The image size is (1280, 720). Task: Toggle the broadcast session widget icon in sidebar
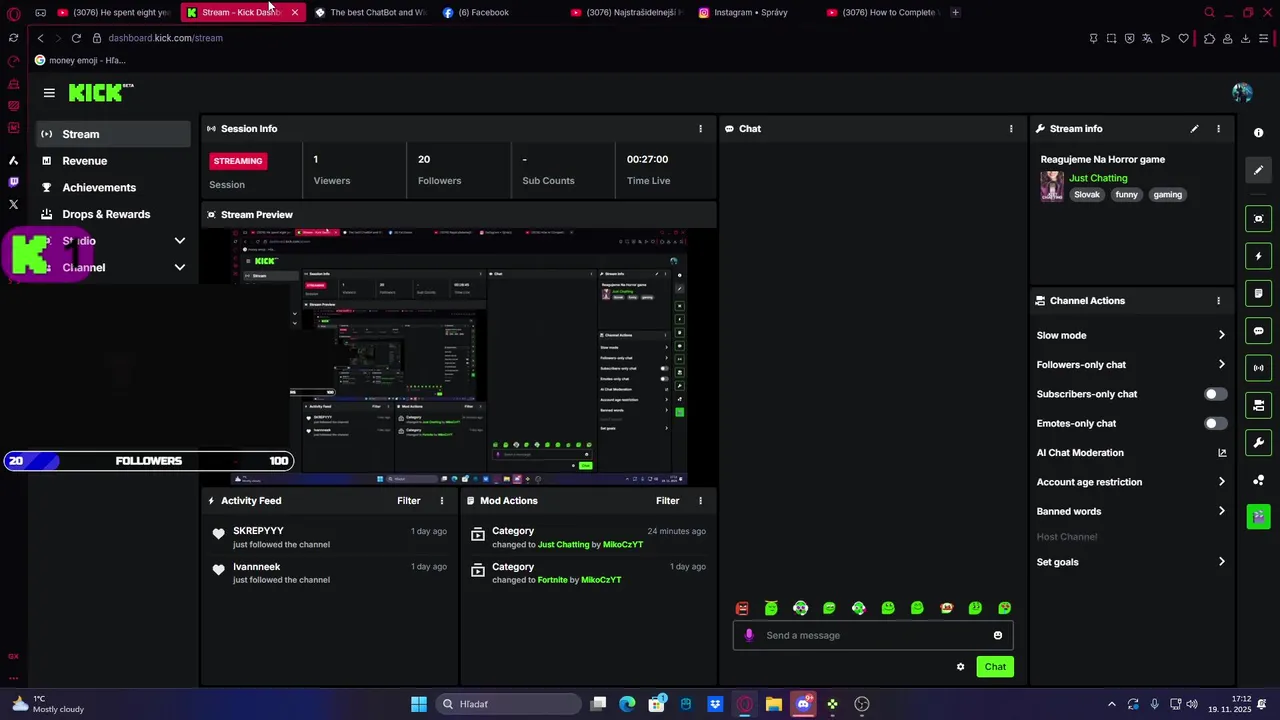(x=1259, y=368)
